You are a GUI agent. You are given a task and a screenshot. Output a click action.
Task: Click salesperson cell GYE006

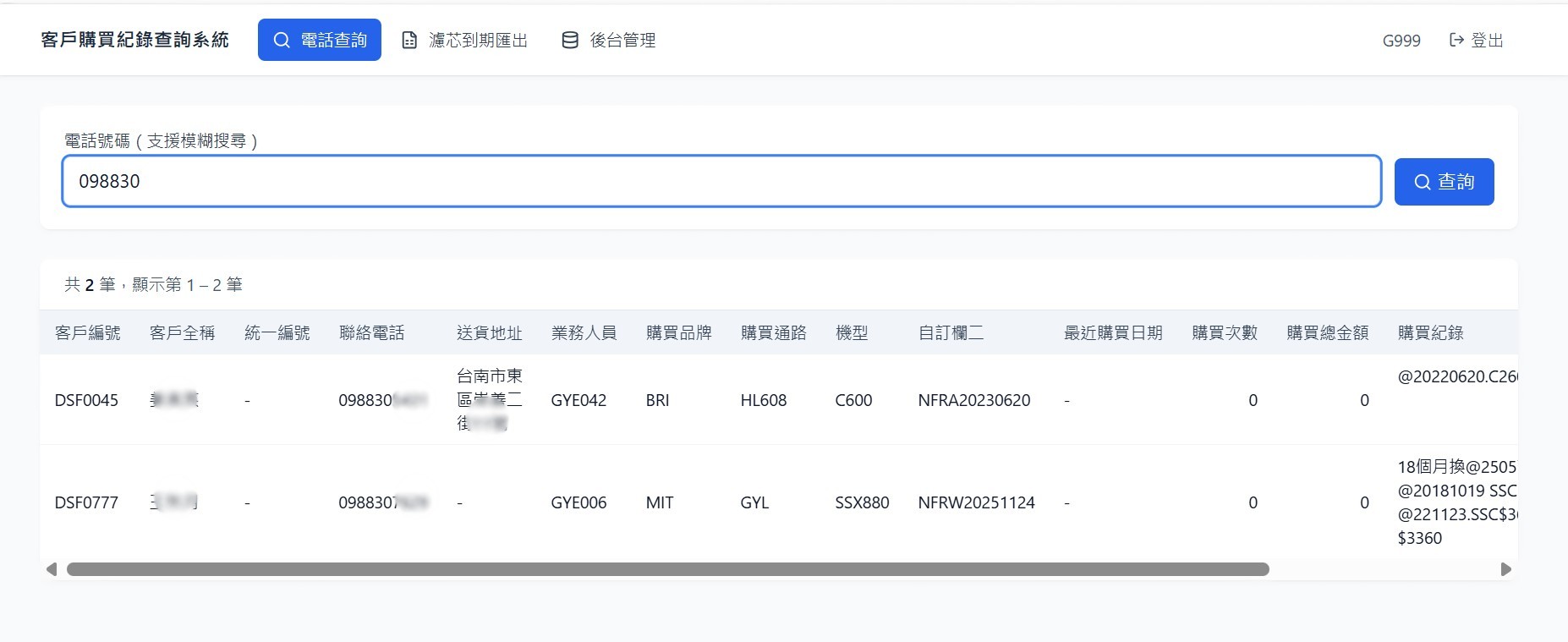coord(578,502)
